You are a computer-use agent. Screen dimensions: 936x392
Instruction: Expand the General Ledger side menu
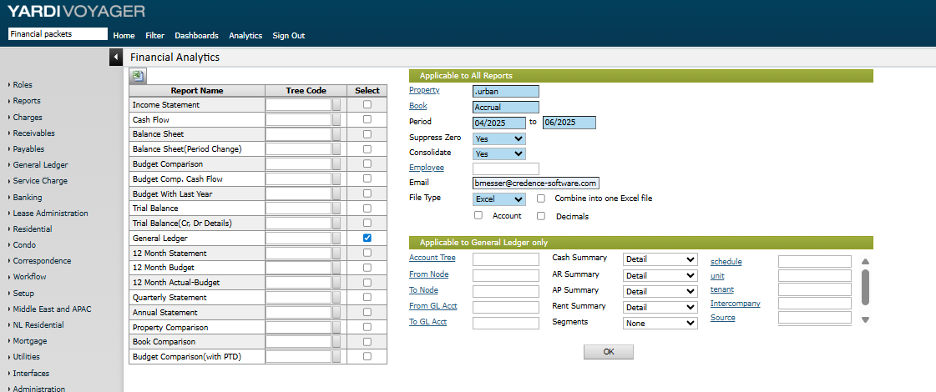40,165
